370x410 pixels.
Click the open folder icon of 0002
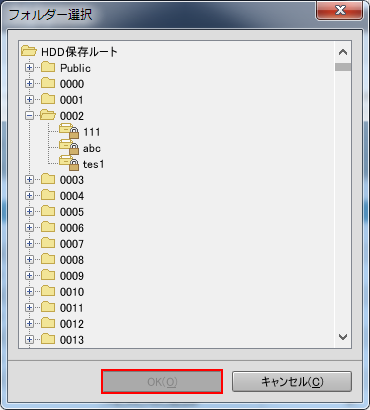(48, 115)
